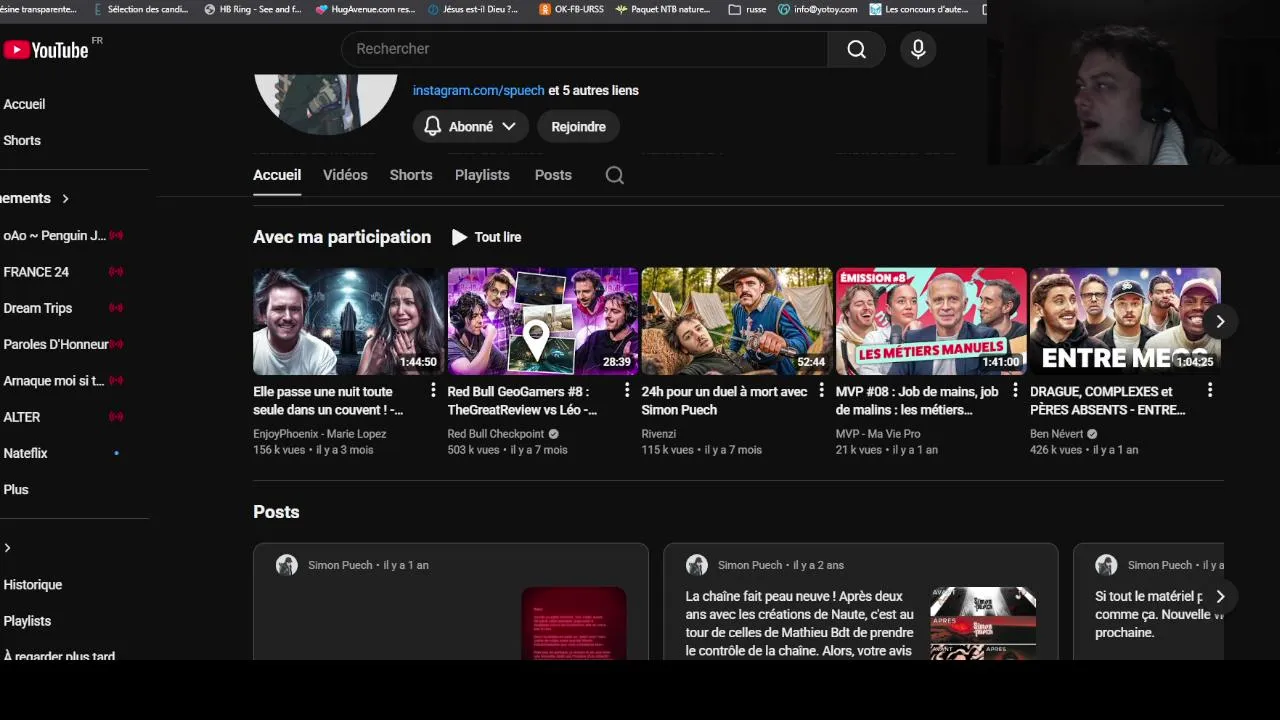The height and width of the screenshot is (720, 1280).
Task: Open options menu for EnjoyPhoenix convent video
Action: 433,390
